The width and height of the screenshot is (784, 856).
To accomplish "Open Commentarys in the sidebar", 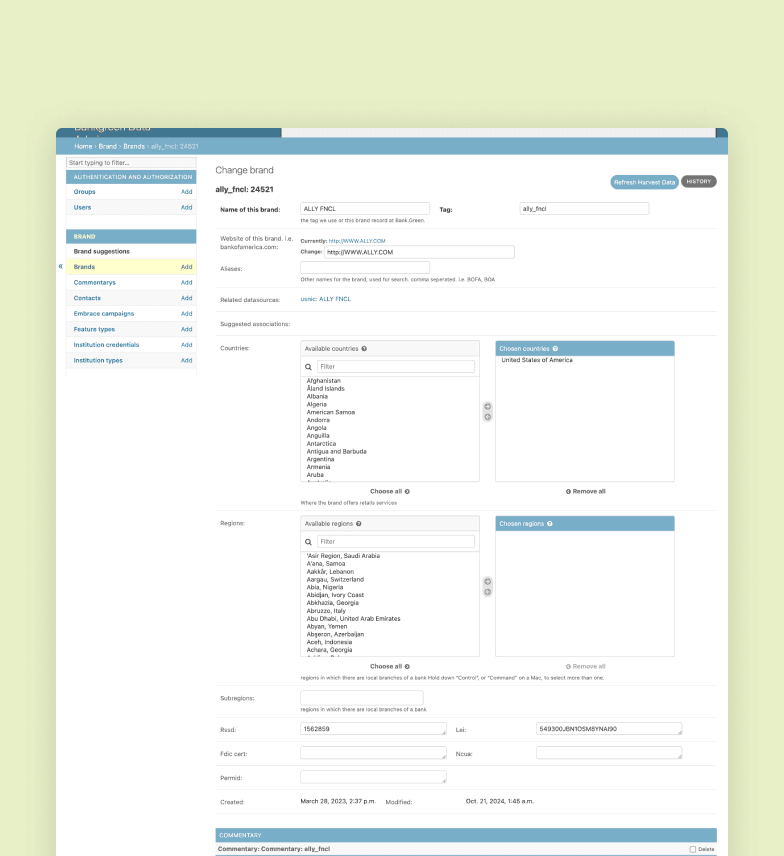I will click(94, 283).
